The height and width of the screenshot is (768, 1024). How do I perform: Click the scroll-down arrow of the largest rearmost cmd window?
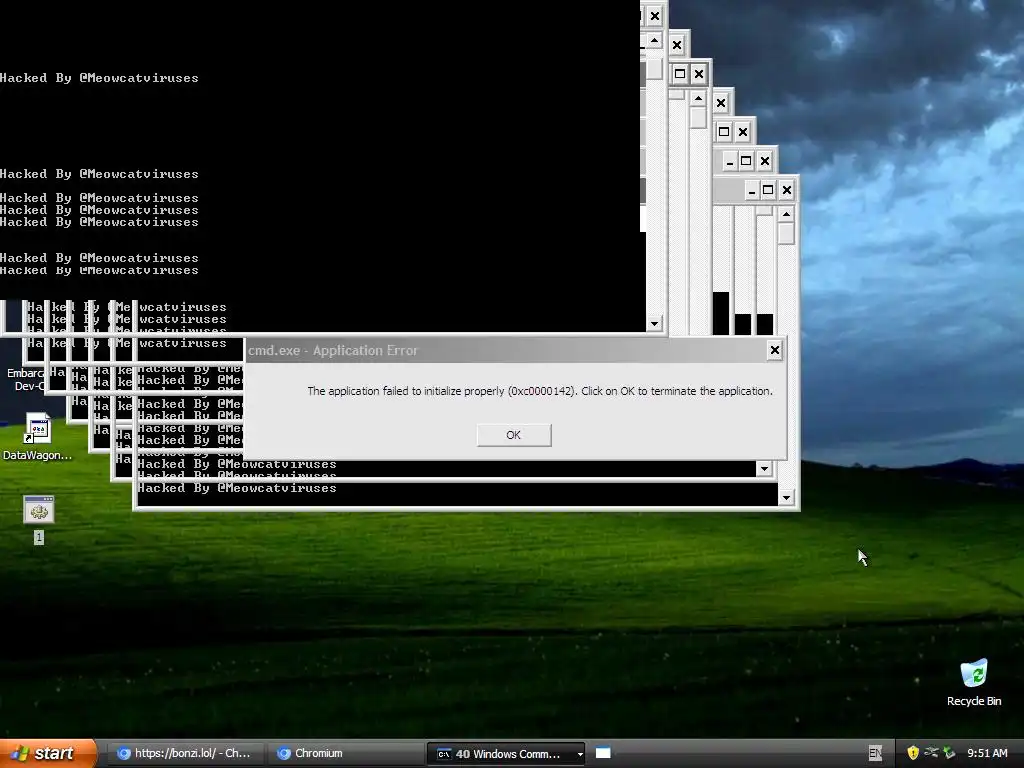pyautogui.click(x=654, y=323)
